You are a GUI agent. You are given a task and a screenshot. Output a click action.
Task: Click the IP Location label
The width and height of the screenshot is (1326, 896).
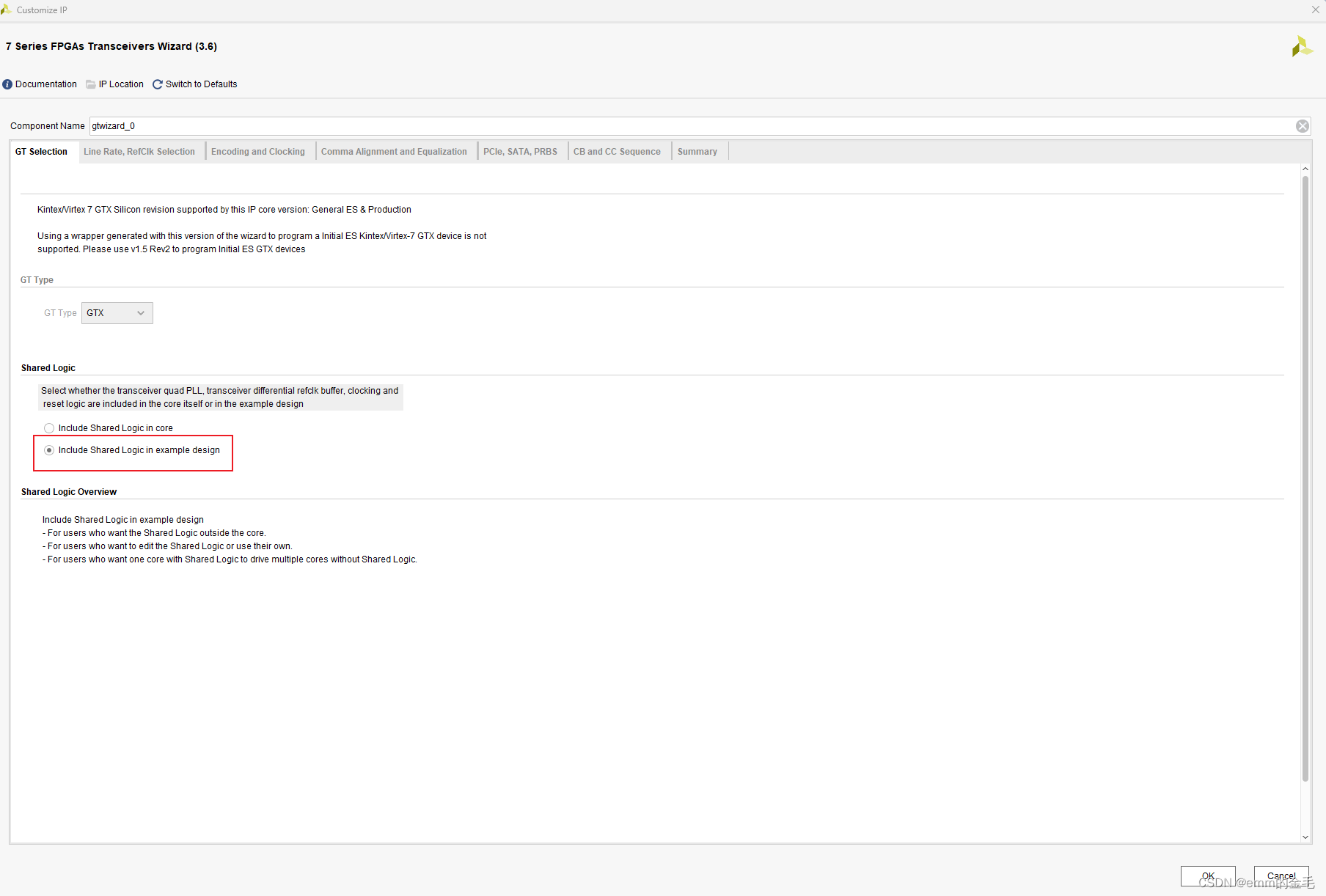pos(121,84)
